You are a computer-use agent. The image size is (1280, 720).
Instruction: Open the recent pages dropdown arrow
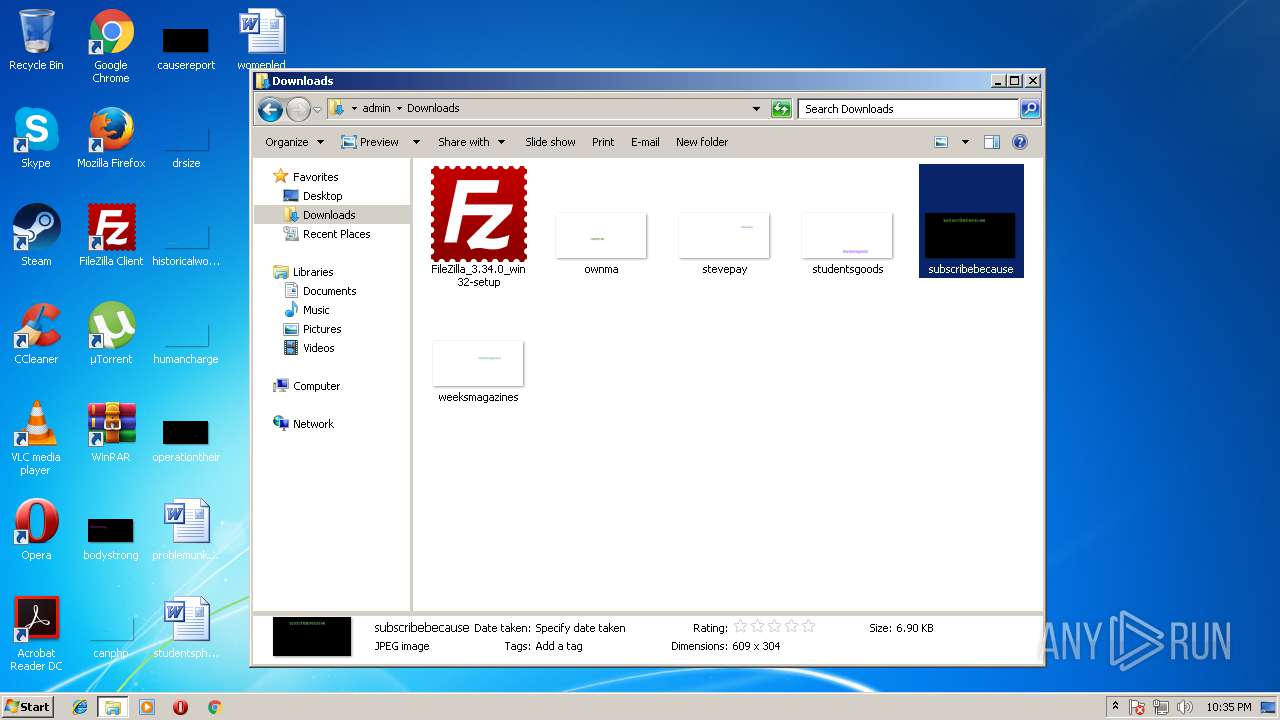pos(318,109)
